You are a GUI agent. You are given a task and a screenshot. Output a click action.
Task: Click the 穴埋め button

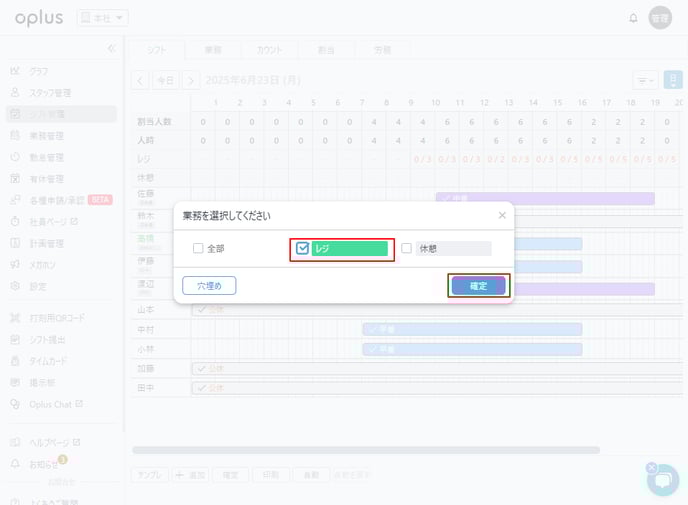209,286
